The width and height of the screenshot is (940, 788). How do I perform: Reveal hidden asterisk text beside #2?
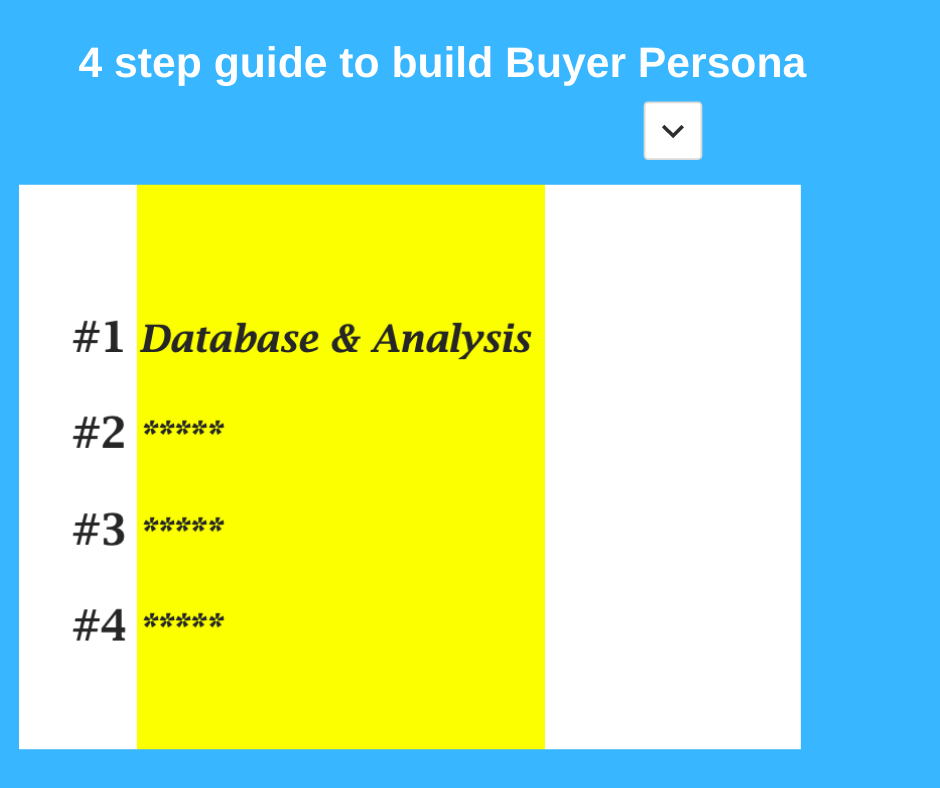[183, 428]
